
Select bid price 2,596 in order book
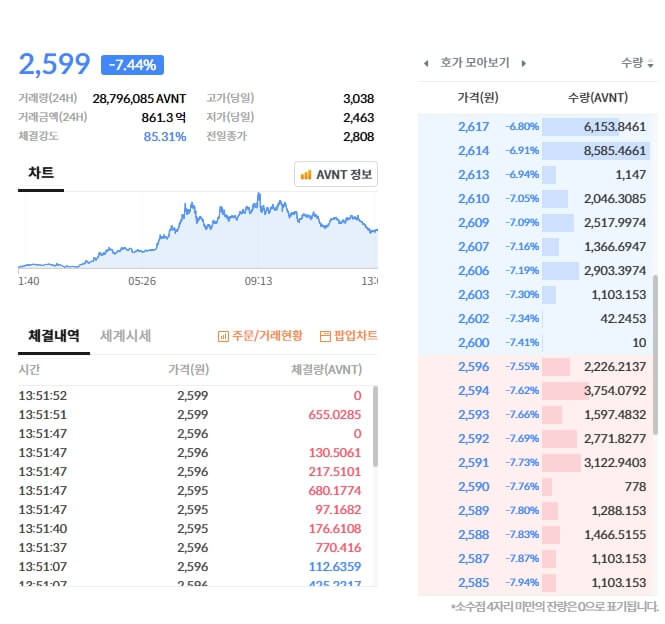[473, 367]
